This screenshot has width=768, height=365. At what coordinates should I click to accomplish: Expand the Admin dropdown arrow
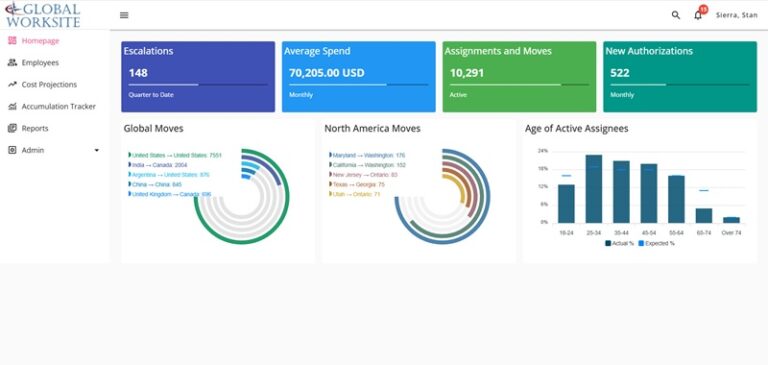pos(96,150)
